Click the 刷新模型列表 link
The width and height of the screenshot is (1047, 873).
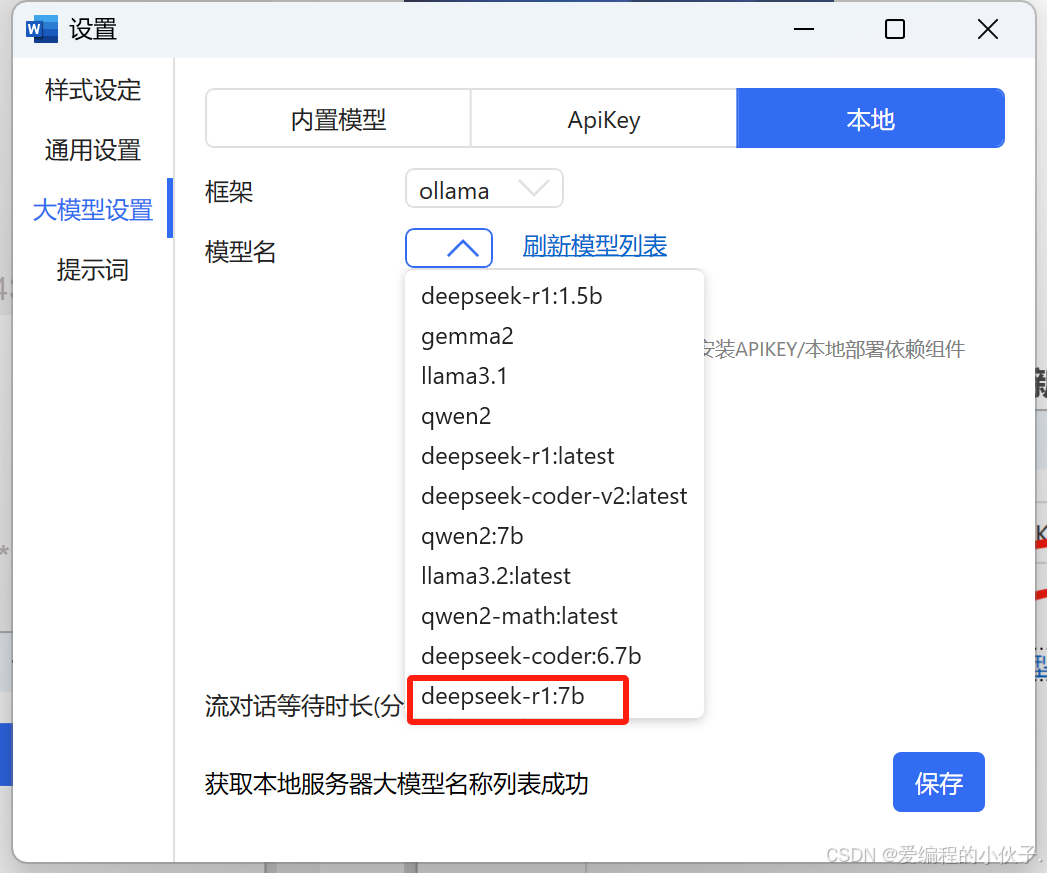(x=594, y=246)
